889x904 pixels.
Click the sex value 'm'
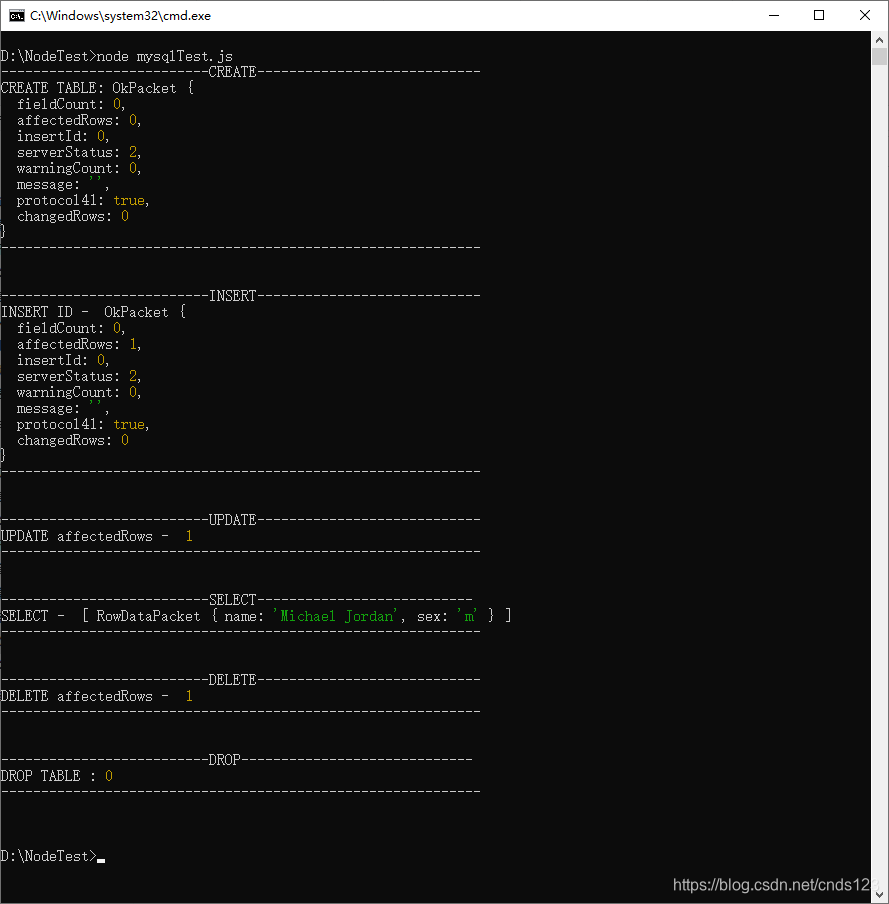468,616
